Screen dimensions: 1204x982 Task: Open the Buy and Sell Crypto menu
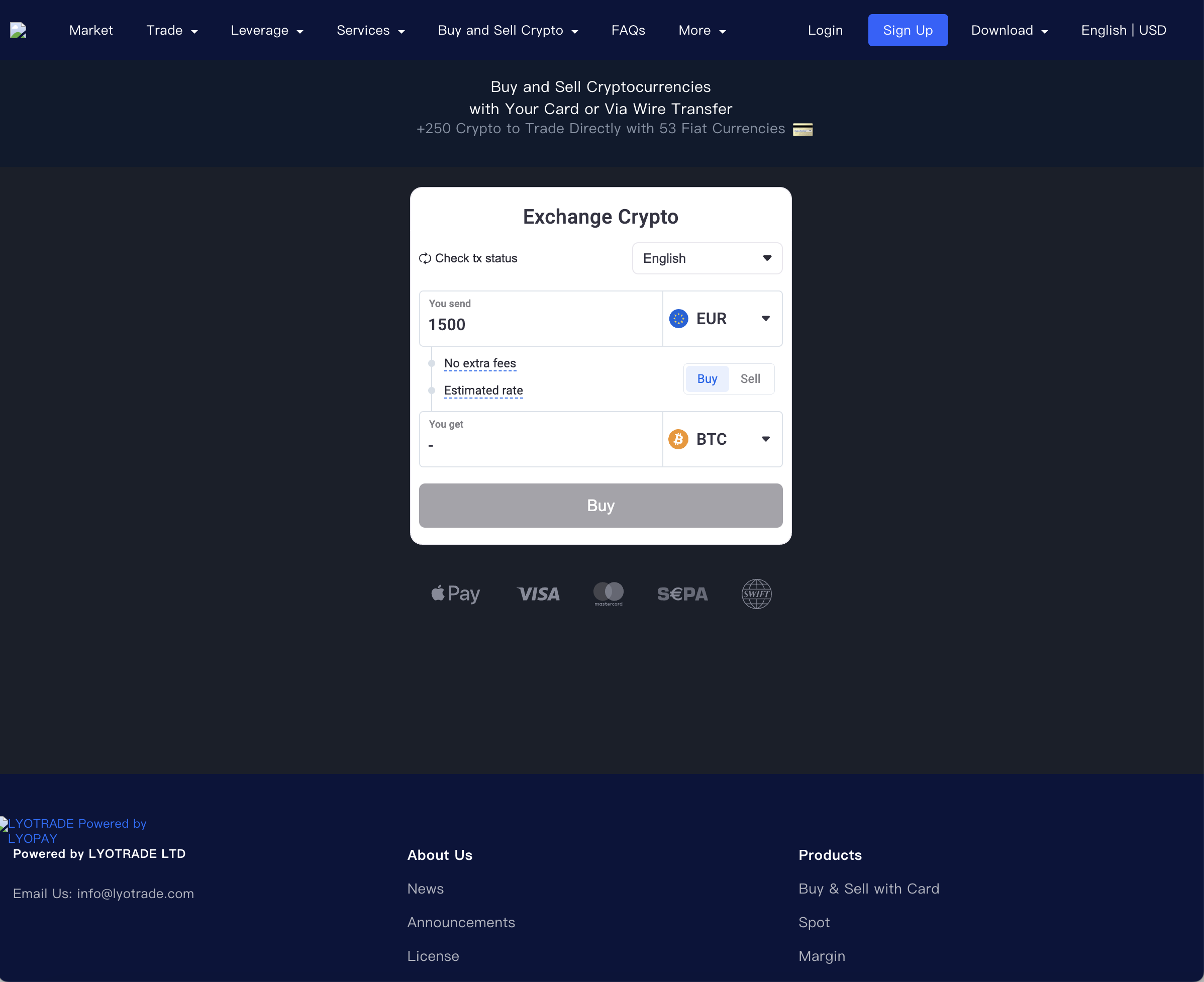pos(508,31)
